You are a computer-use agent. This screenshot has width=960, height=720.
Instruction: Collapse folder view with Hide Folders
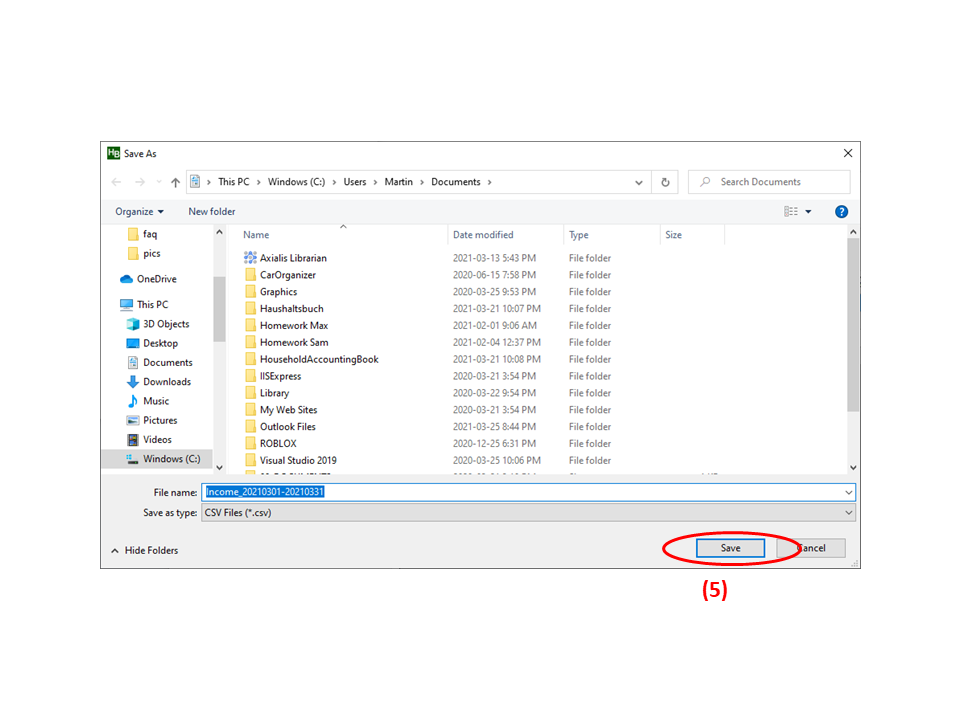144,550
